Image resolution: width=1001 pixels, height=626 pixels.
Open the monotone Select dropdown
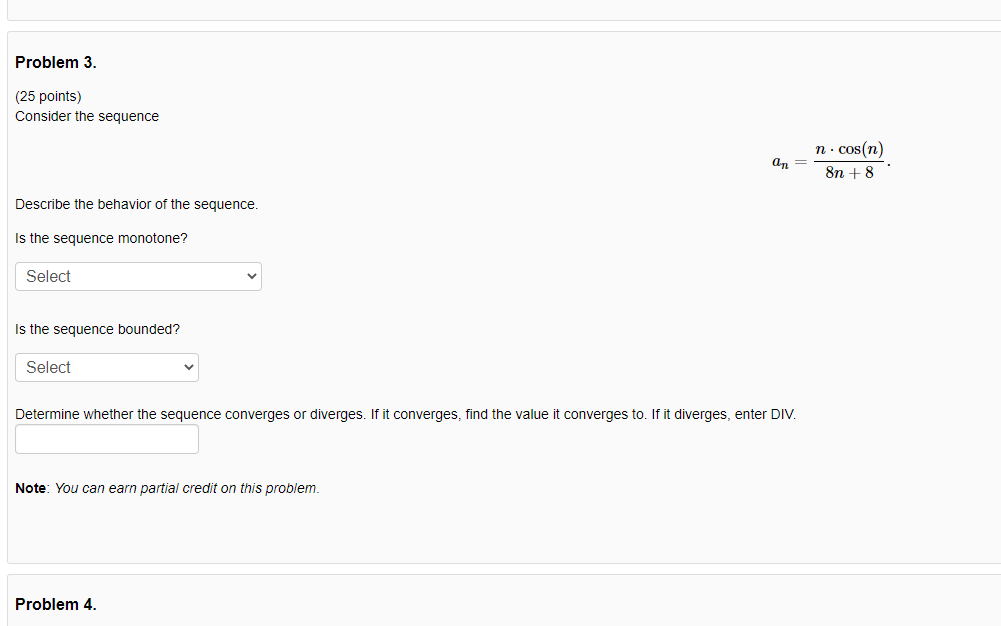point(137,276)
